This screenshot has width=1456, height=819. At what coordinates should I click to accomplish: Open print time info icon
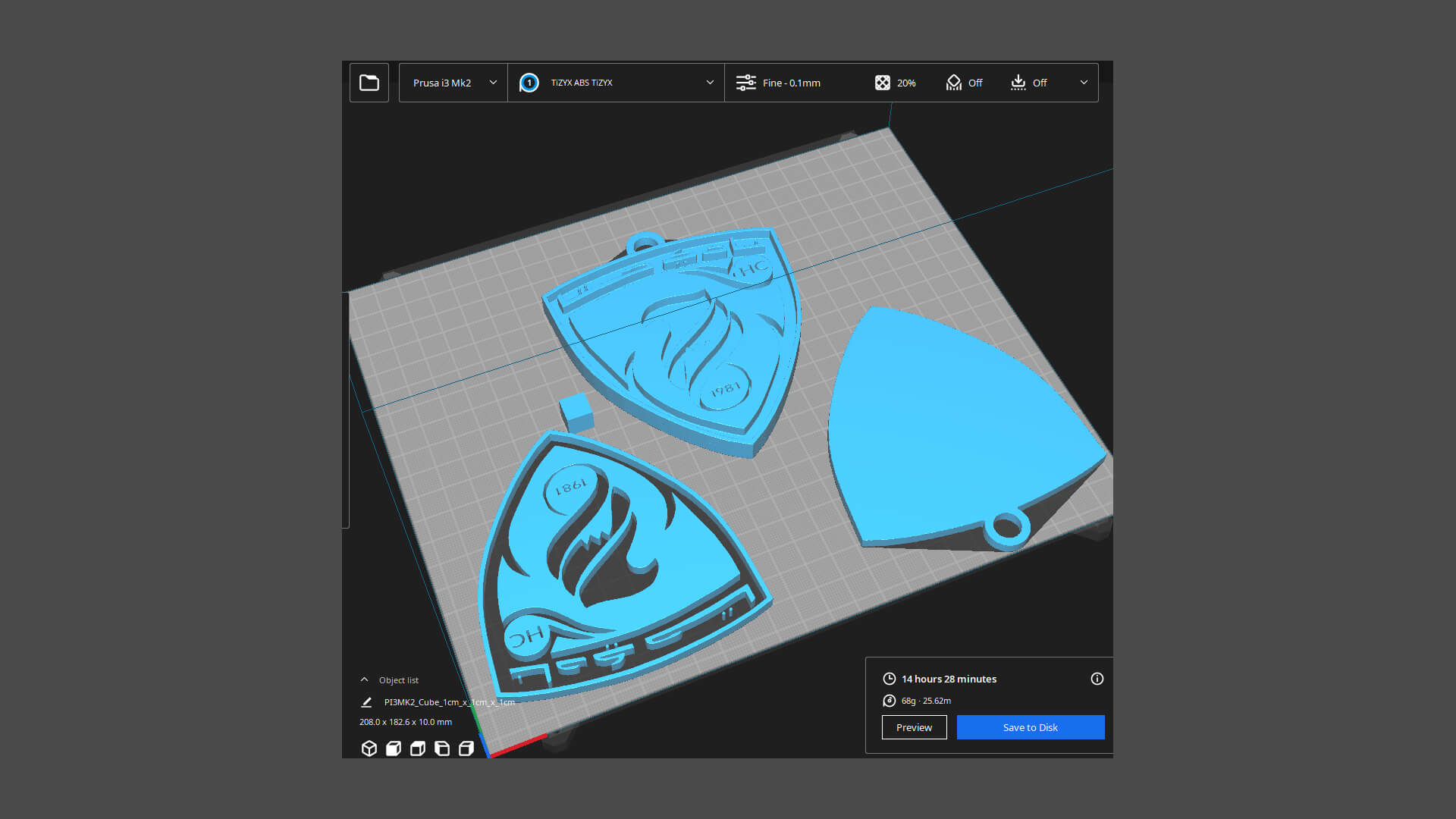1097,679
